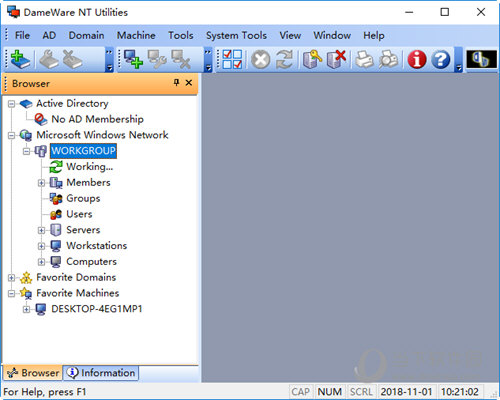500x400 pixels.
Task: Click the Favorite Domains stars icon
Action: pyautogui.click(x=26, y=277)
